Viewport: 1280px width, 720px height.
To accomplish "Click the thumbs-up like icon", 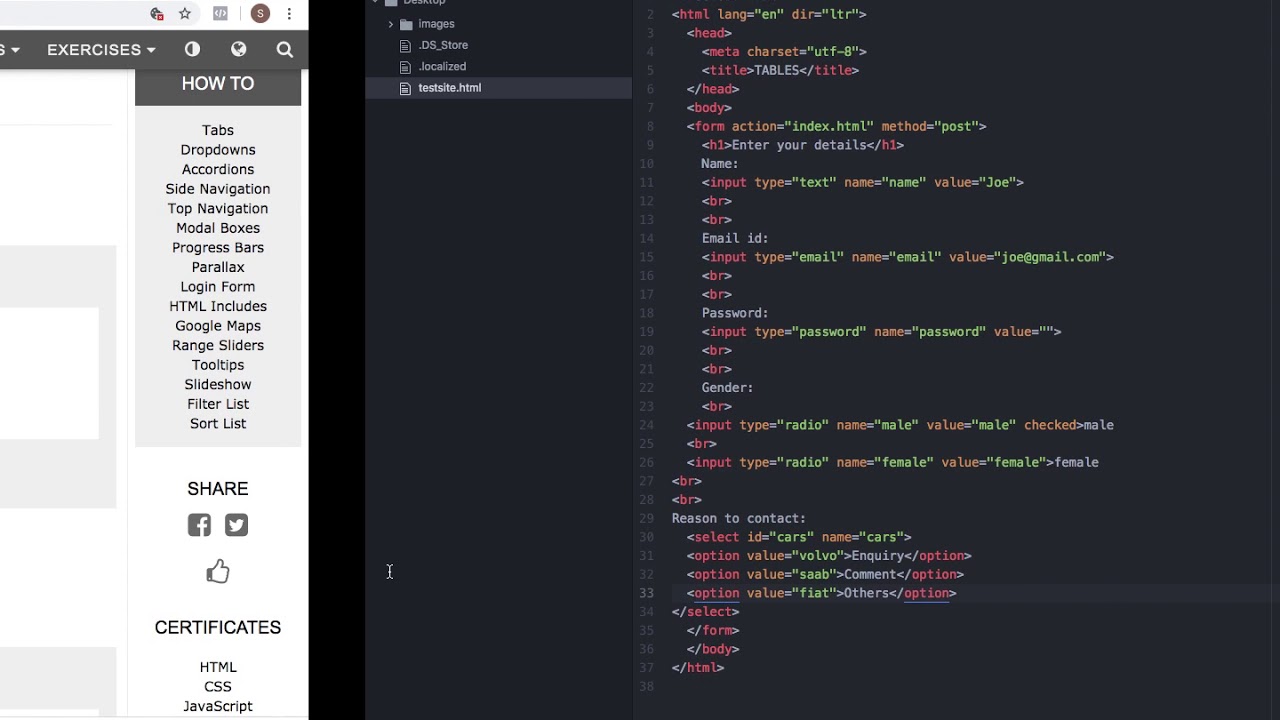I will (218, 571).
